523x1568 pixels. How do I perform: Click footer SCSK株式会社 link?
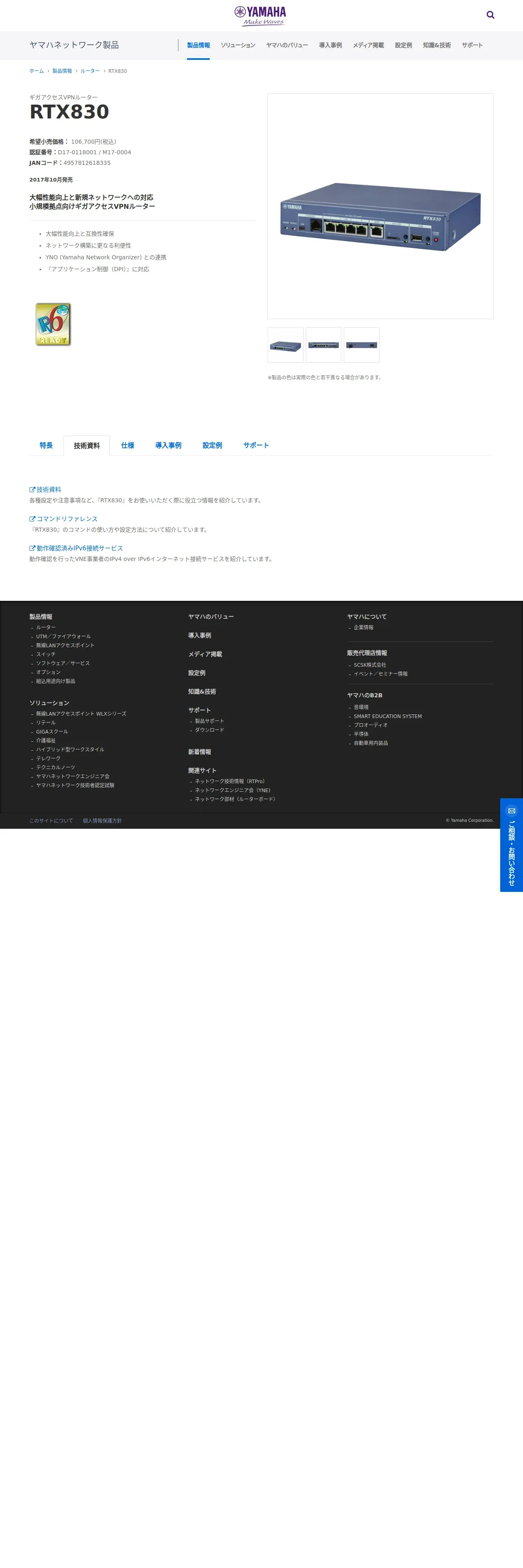coord(369,665)
